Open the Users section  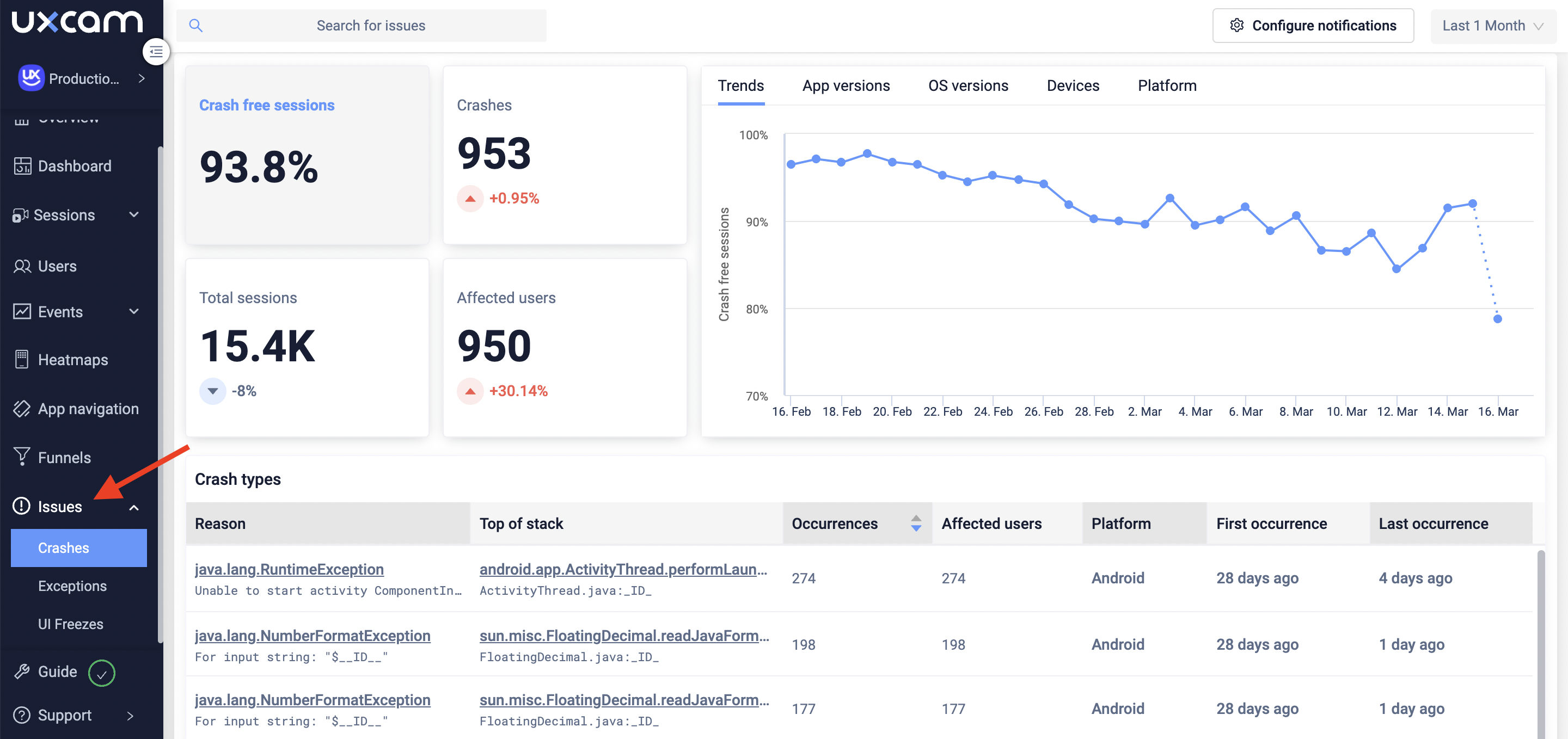coord(59,266)
